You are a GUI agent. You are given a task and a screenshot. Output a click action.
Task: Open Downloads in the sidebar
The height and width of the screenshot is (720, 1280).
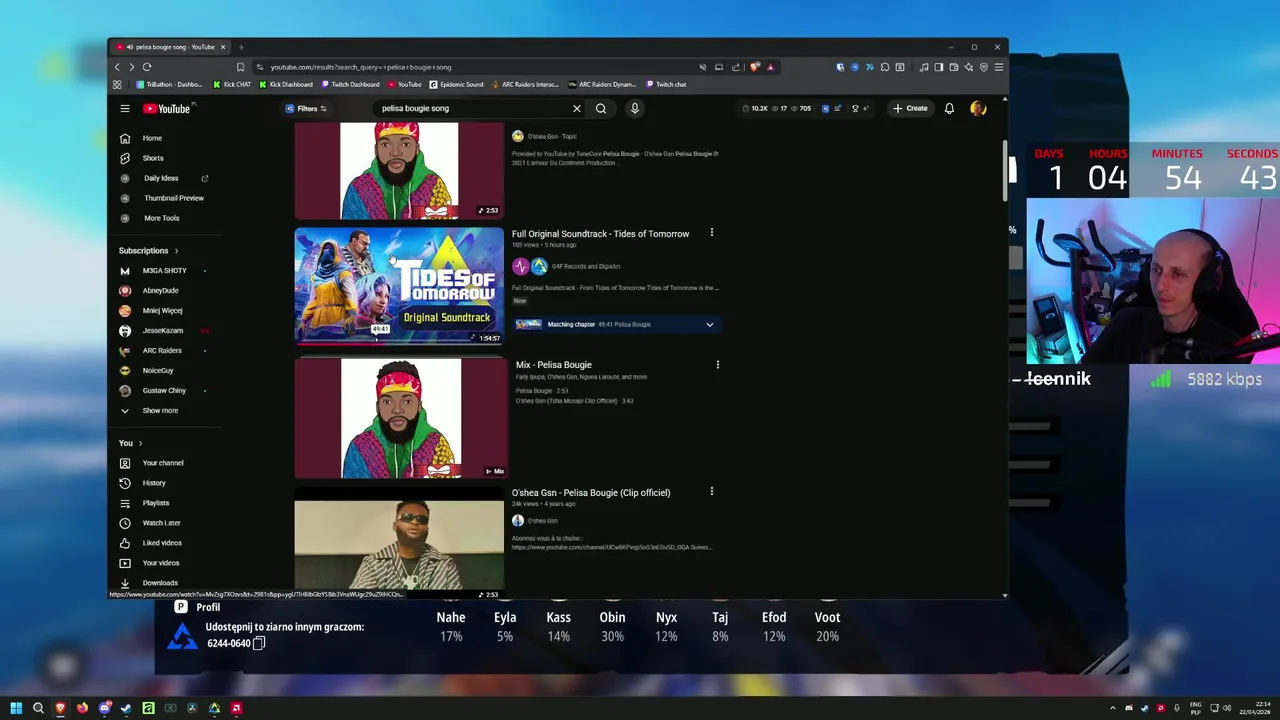point(162,583)
